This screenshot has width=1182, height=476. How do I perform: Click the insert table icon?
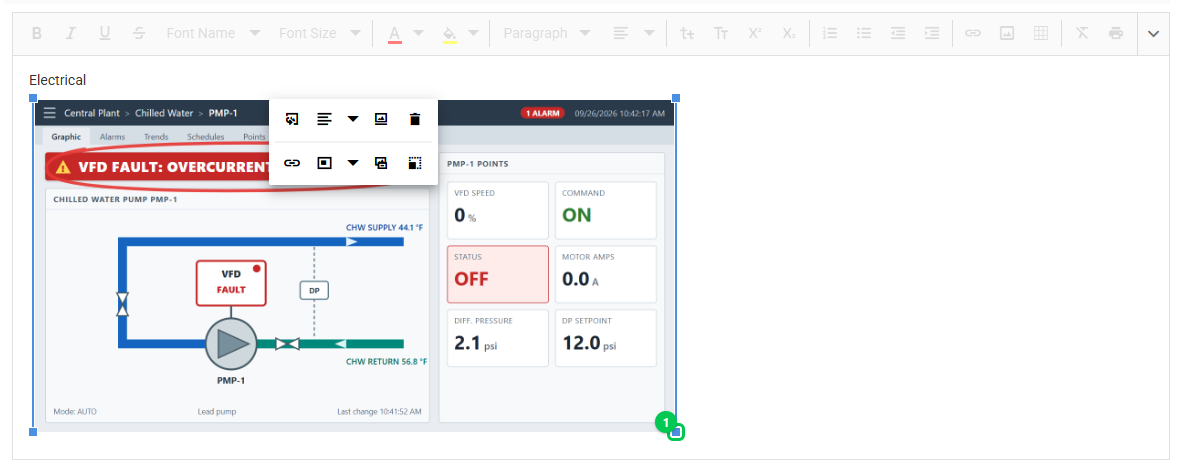pyautogui.click(x=1040, y=33)
